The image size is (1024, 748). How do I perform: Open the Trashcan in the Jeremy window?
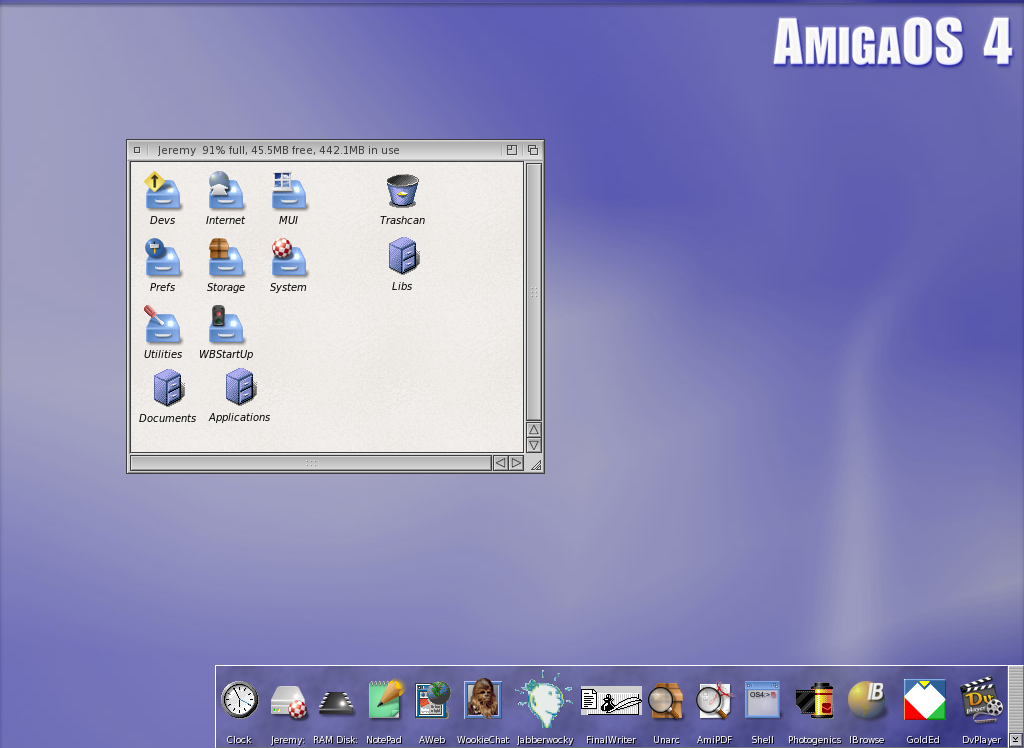[402, 190]
